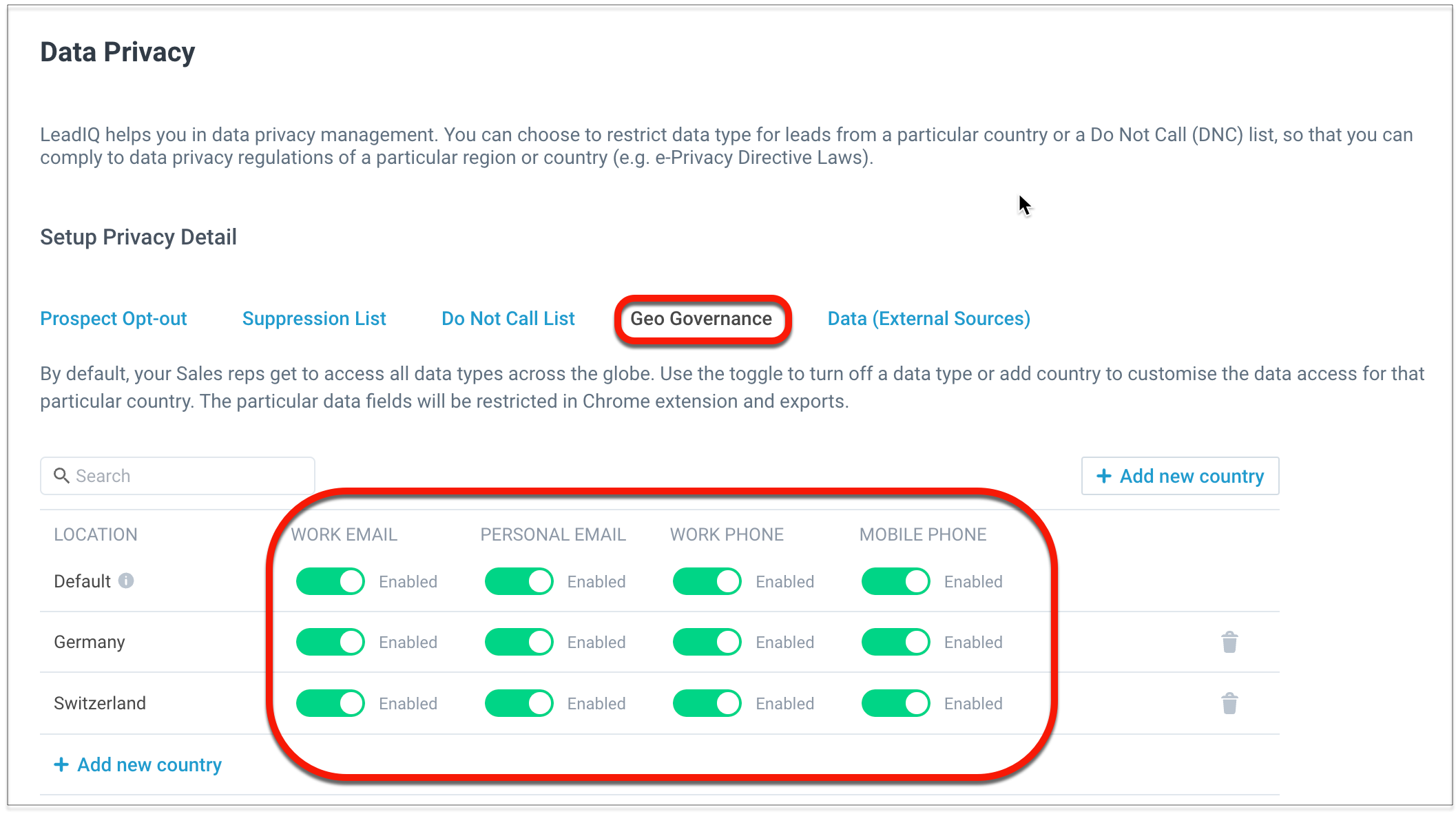Disable Germany Mobile Phone toggle
The image size is (1456, 814).
click(895, 642)
